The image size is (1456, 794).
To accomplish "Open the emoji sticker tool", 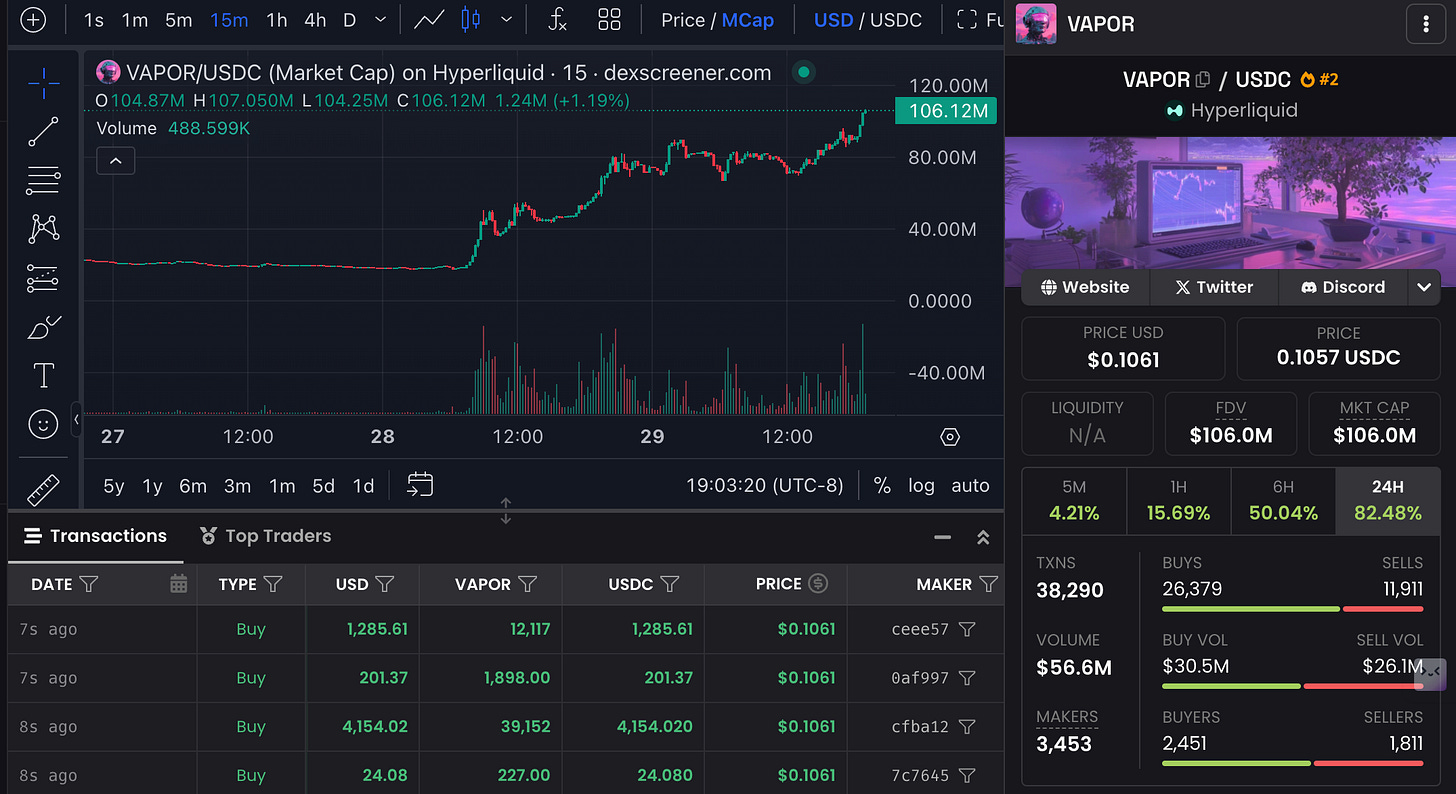I will (x=43, y=425).
